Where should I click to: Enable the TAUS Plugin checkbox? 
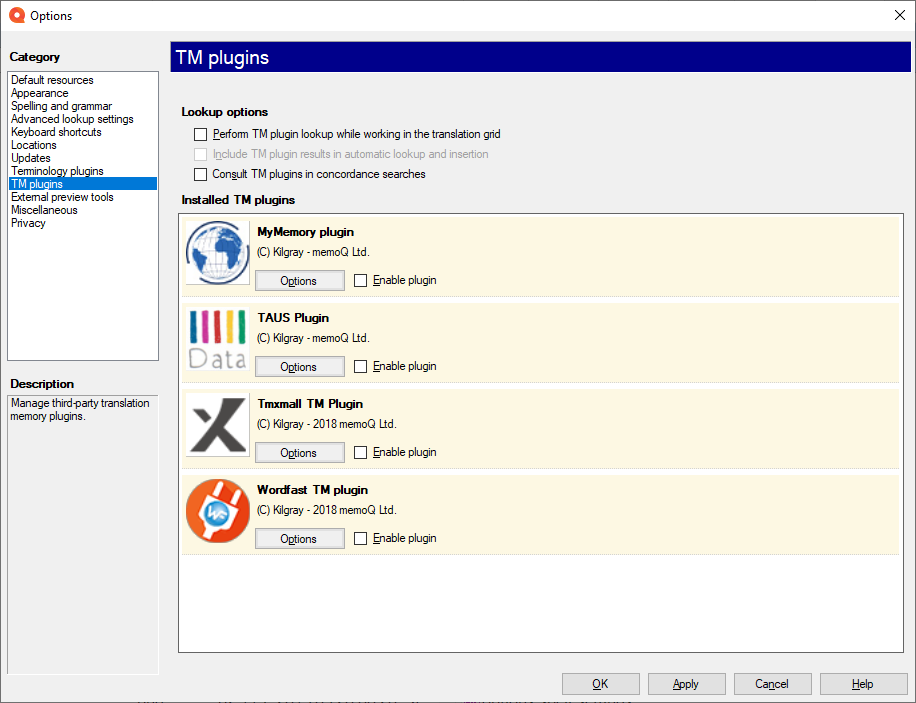point(361,367)
